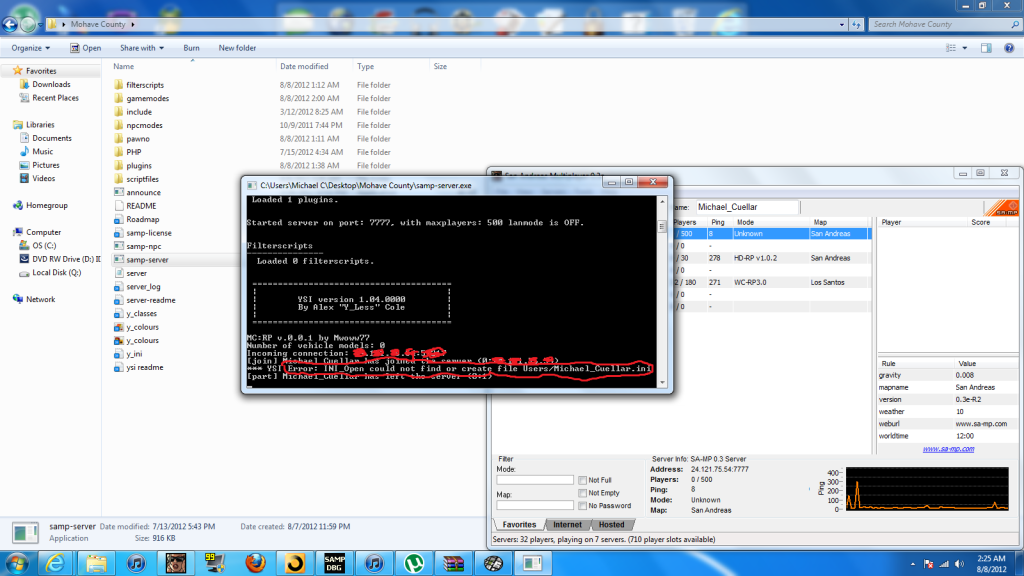Expand the address bar history dropdown

(842, 24)
